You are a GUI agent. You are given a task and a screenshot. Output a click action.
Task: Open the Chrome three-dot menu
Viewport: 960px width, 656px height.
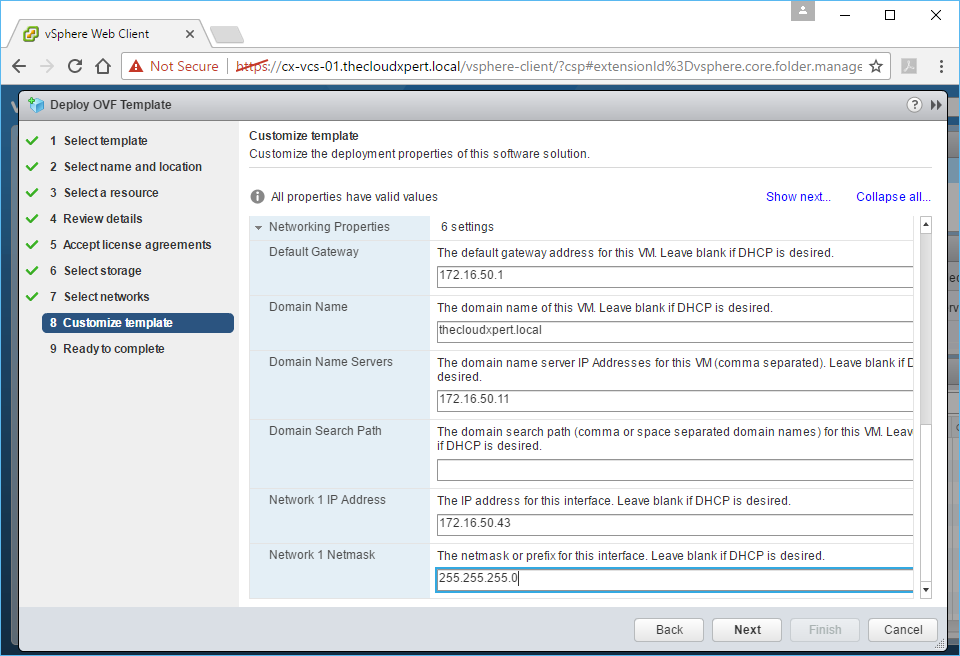click(x=942, y=67)
